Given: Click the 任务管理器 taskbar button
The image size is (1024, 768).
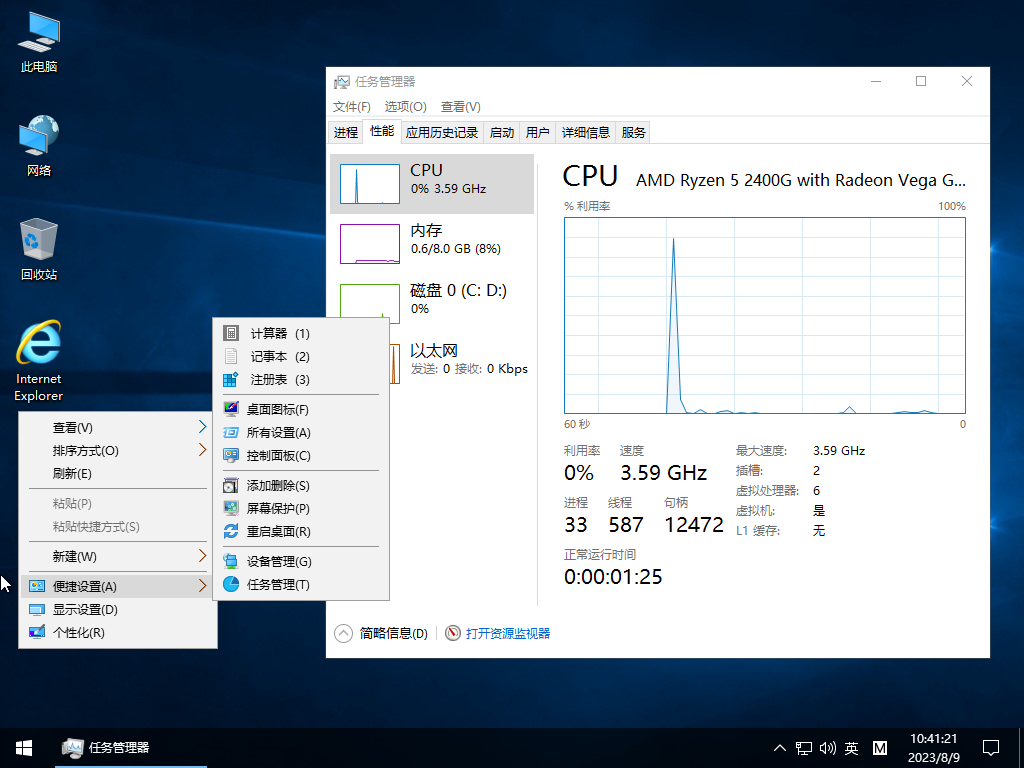Looking at the screenshot, I should point(131,748).
